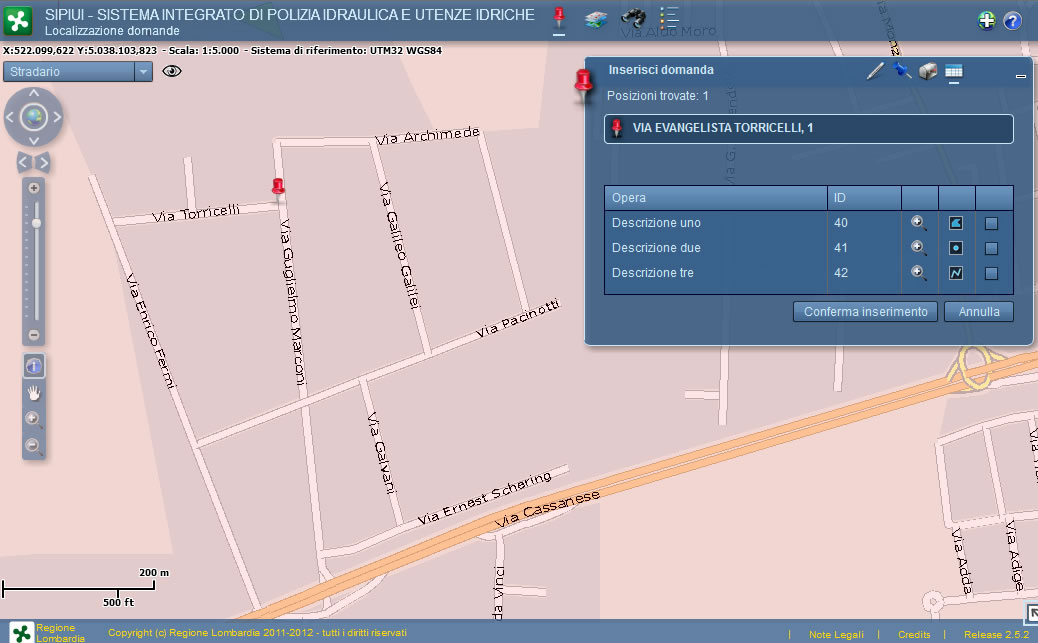Pan map up with navigation arrow

point(34,93)
